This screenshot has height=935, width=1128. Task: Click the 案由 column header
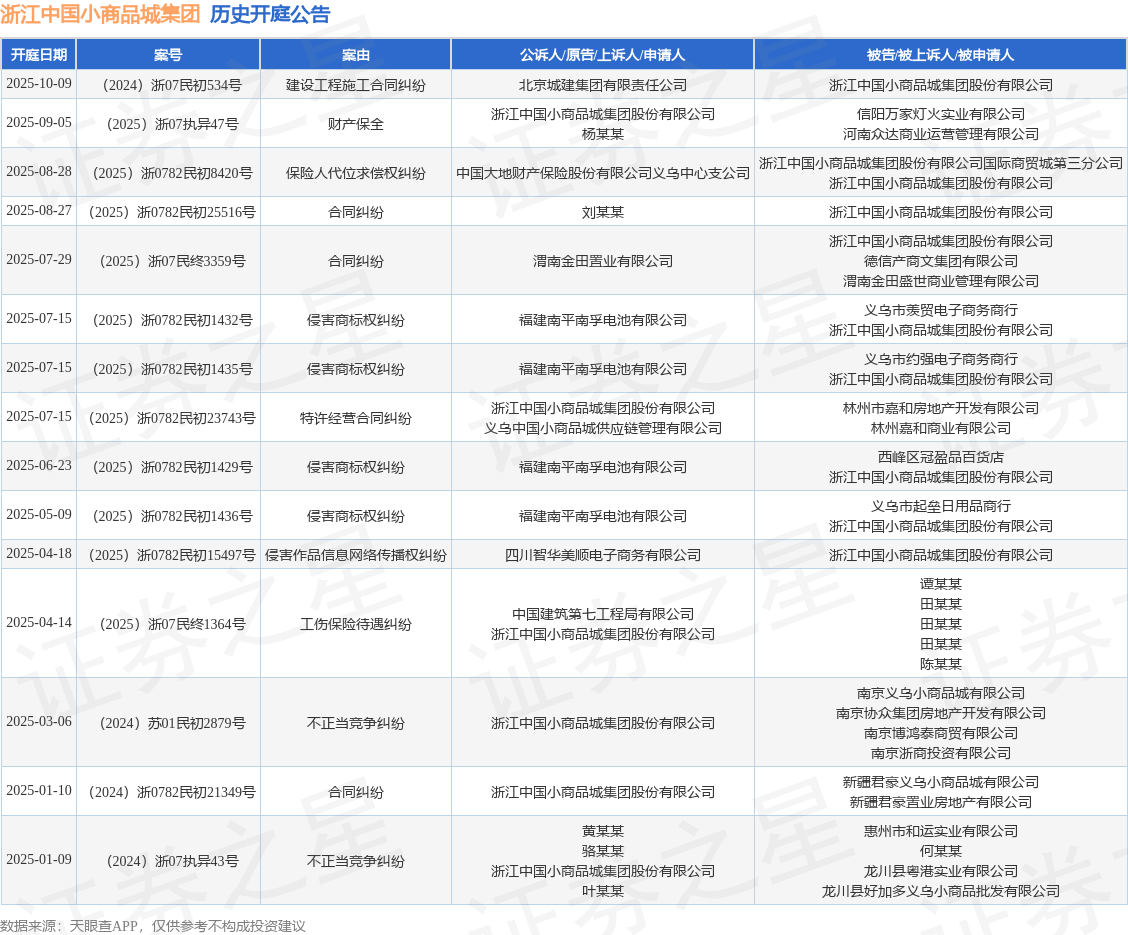click(355, 55)
